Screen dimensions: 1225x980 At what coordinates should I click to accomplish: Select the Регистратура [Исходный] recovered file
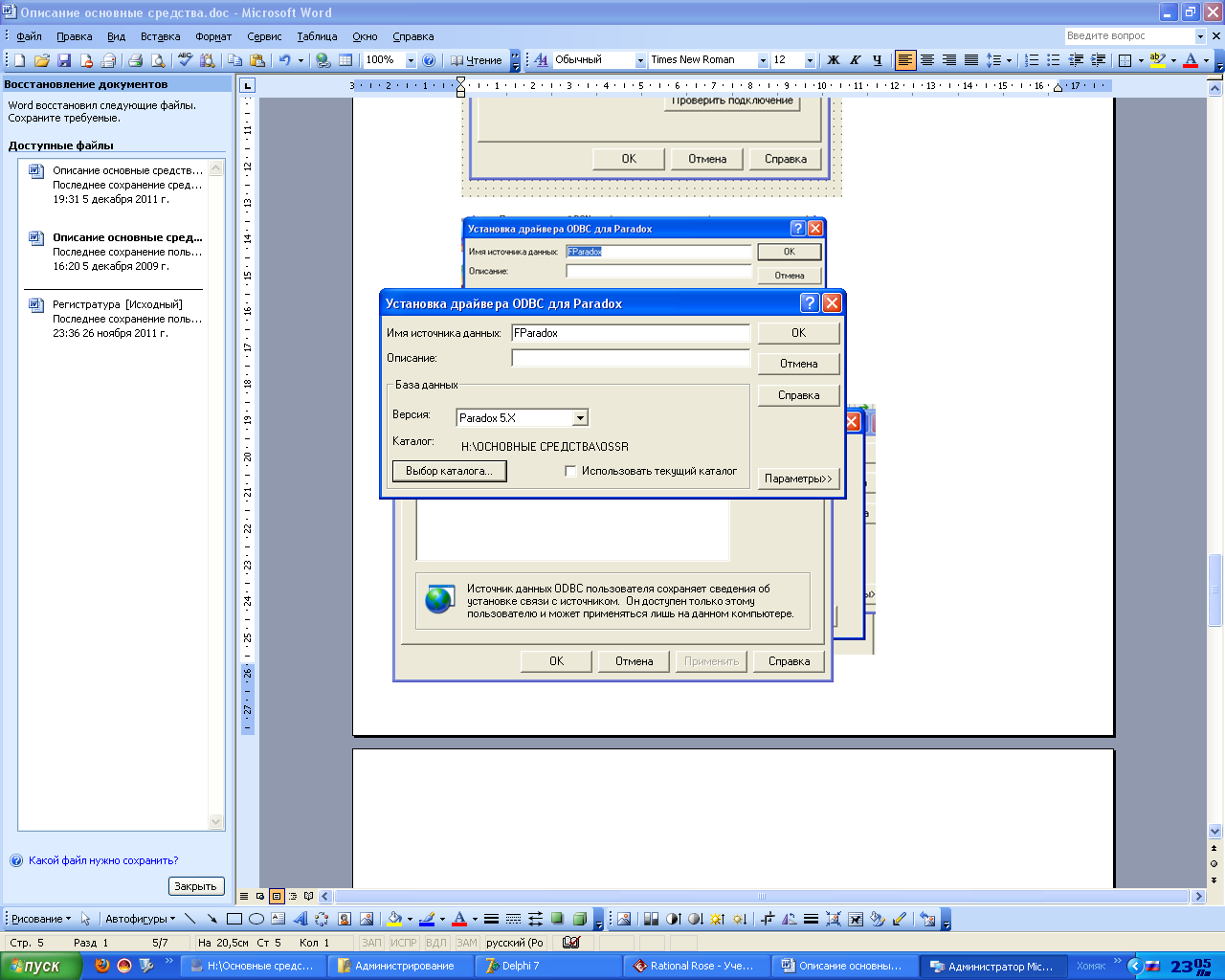[x=115, y=319]
